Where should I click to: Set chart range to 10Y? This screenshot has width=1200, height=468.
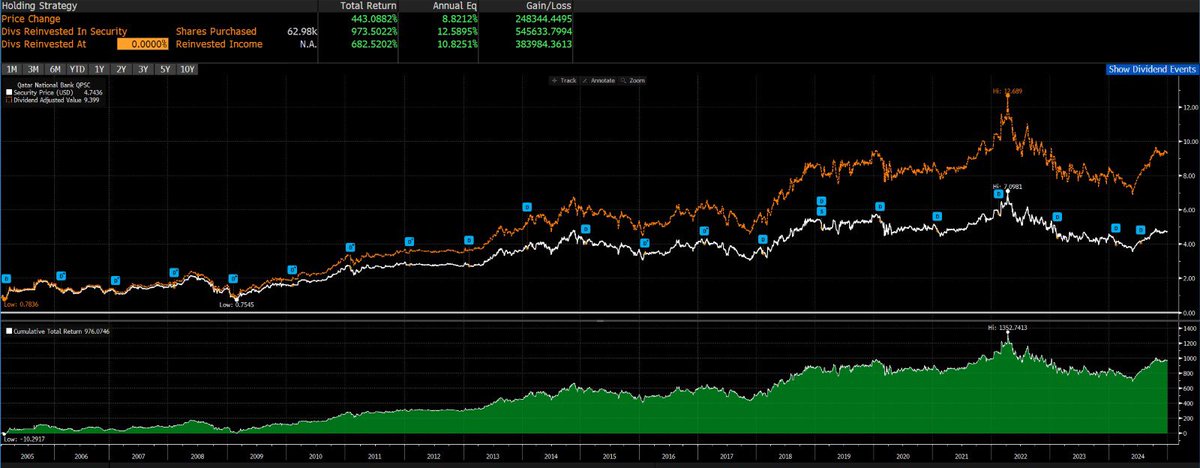188,69
